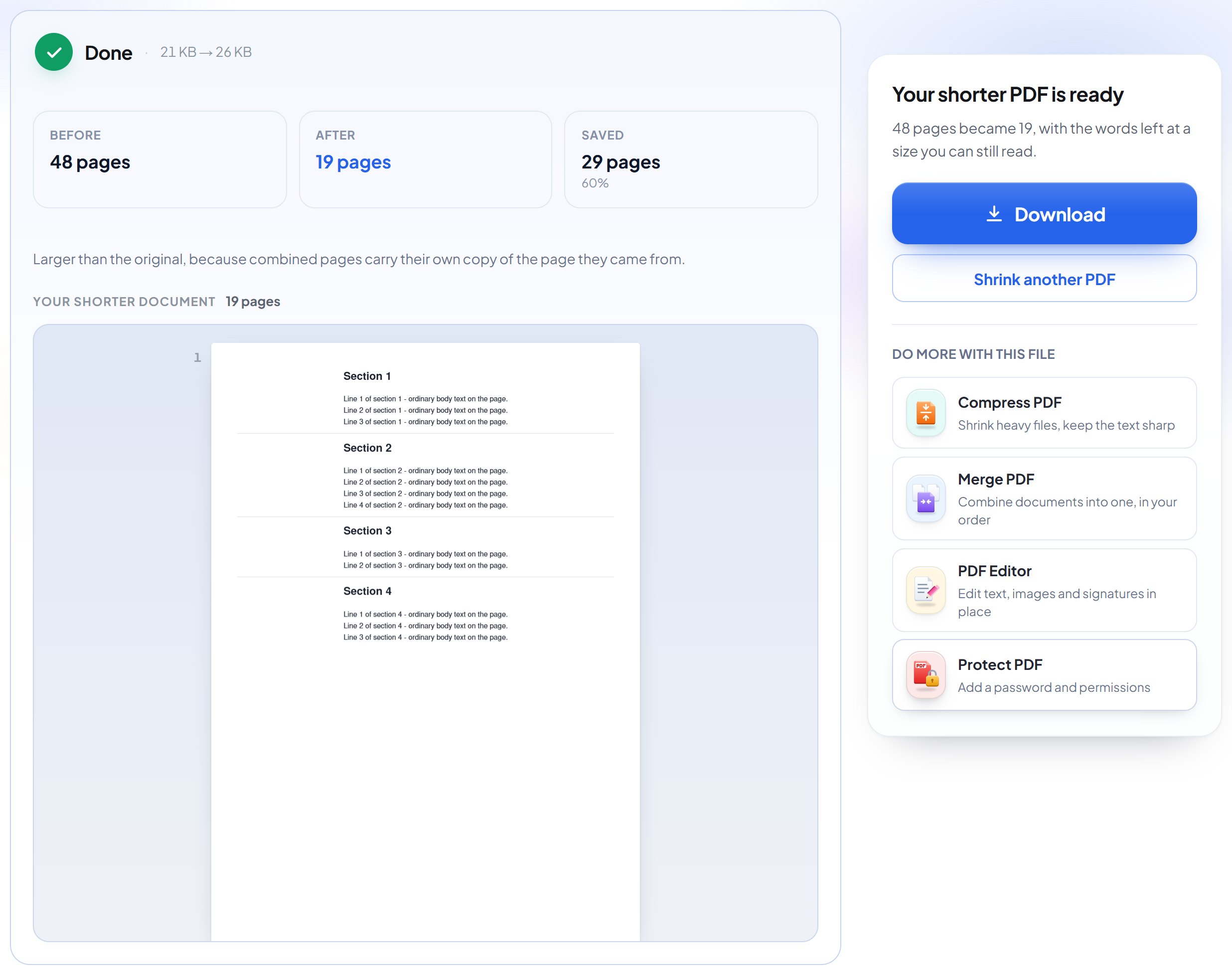Click the Section 2 heading in preview

[367, 448]
